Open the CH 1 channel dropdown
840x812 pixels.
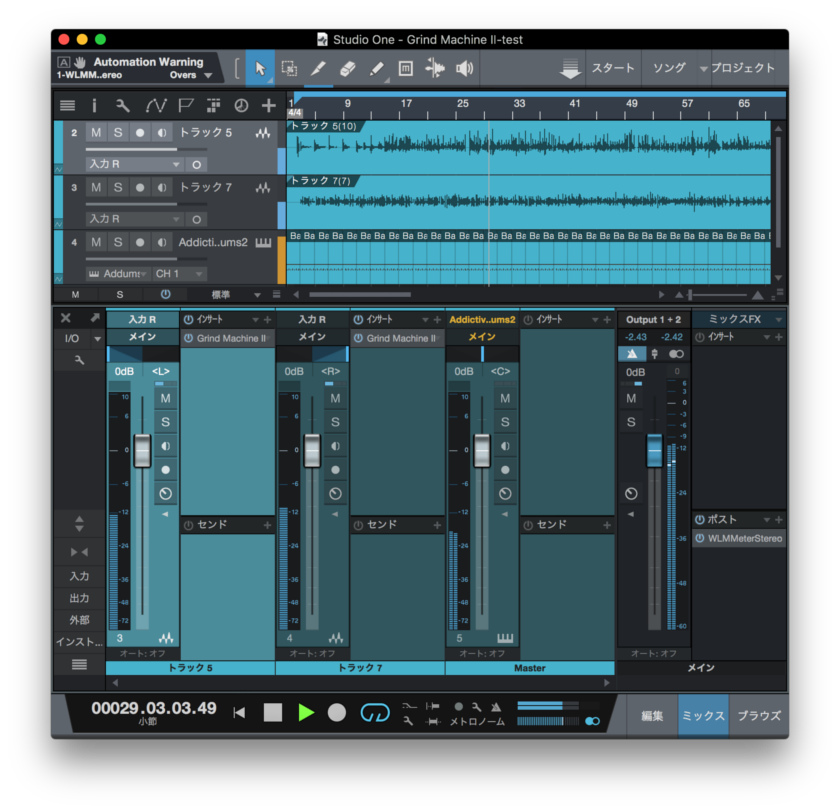[179, 274]
